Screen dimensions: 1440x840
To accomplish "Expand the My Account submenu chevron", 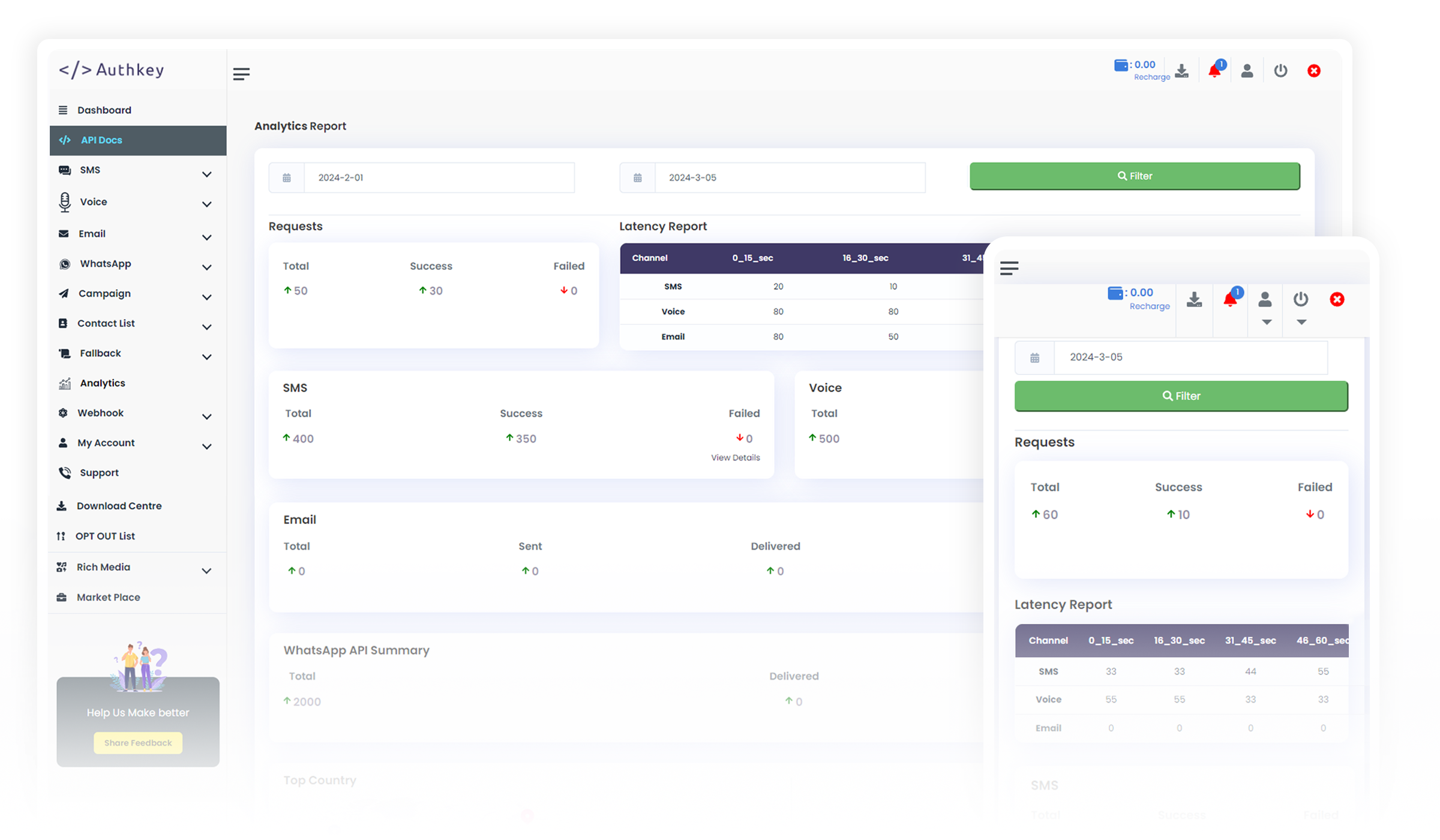I will (x=207, y=447).
